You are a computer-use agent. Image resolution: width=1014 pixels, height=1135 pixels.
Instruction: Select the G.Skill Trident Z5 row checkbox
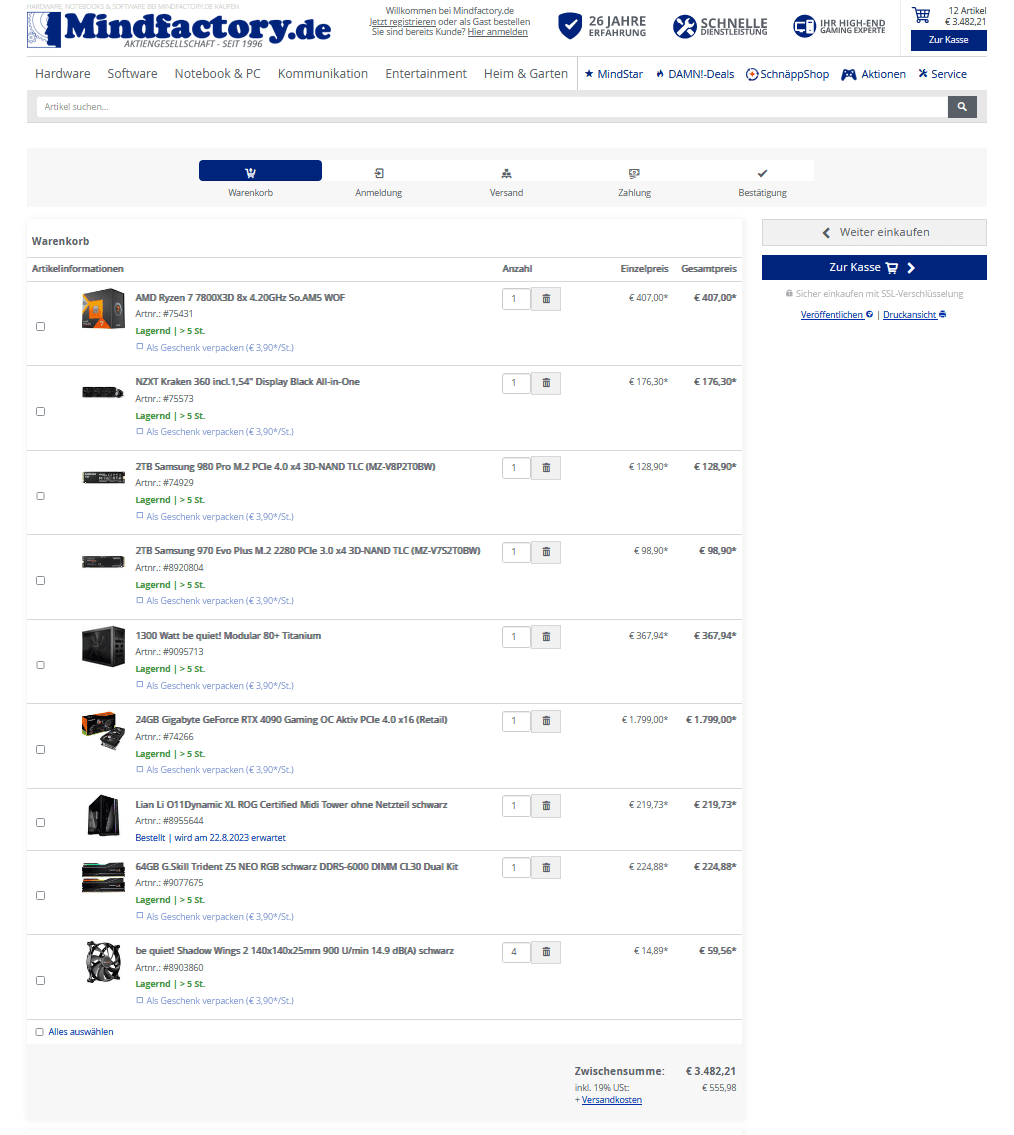(x=41, y=895)
